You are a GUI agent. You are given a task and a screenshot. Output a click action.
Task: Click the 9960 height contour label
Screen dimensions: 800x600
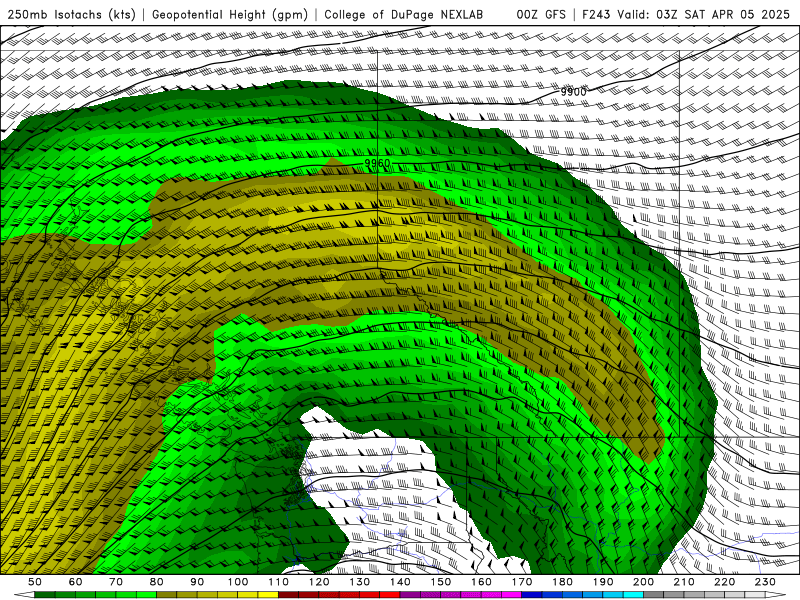click(x=378, y=163)
